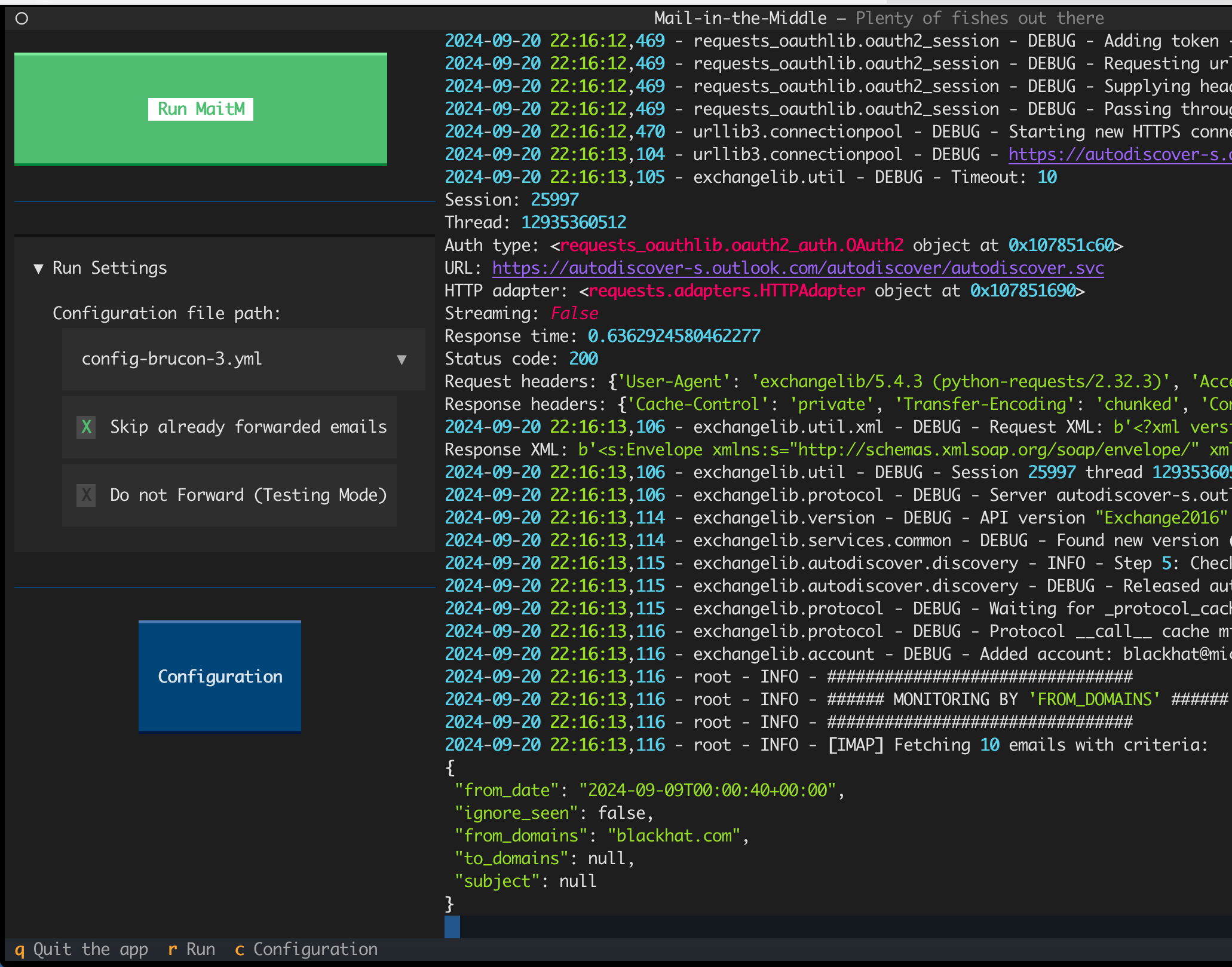Open the blue Configuration button
The width and height of the screenshot is (1232, 967).
point(220,676)
